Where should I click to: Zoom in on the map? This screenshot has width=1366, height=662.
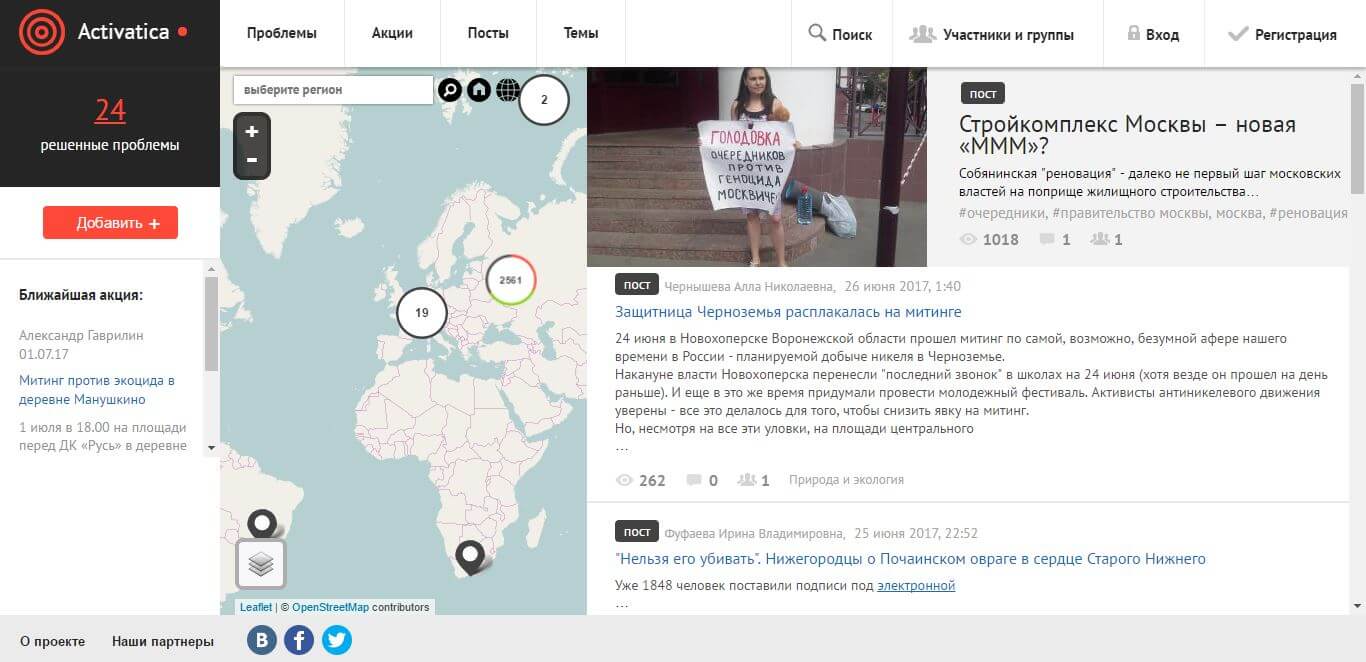[x=252, y=131]
